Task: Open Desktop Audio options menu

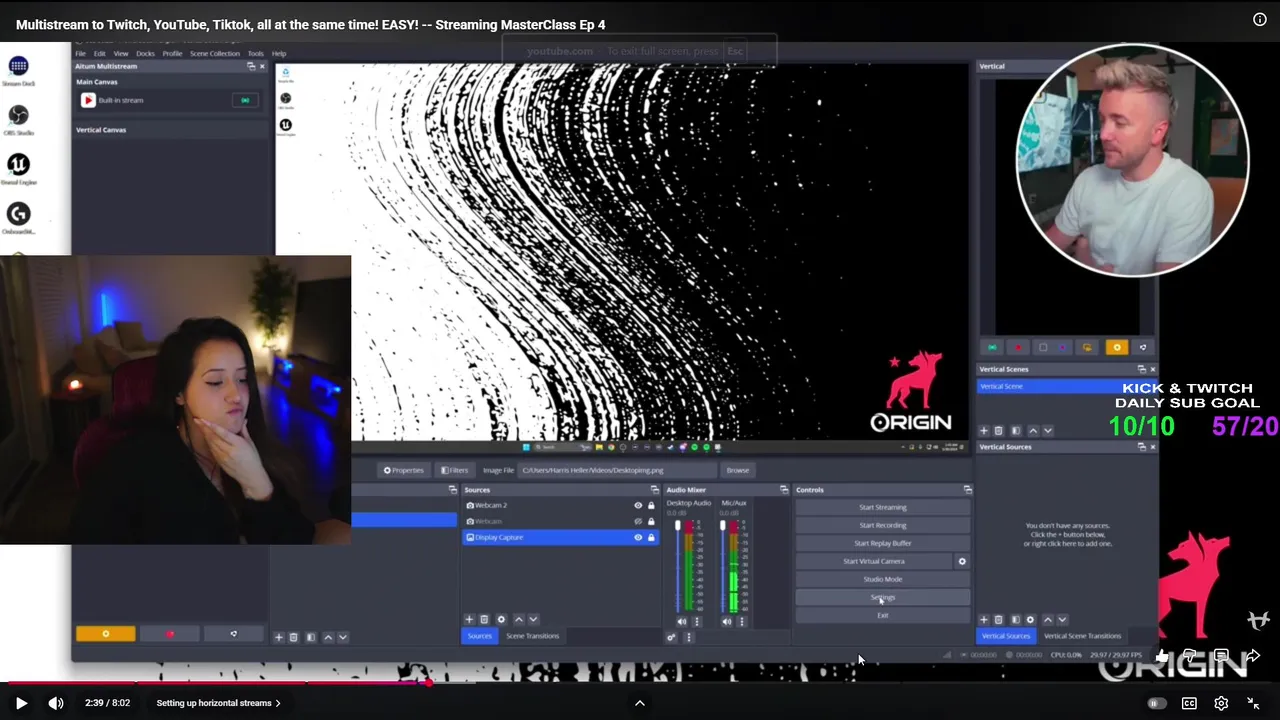Action: coord(697,621)
